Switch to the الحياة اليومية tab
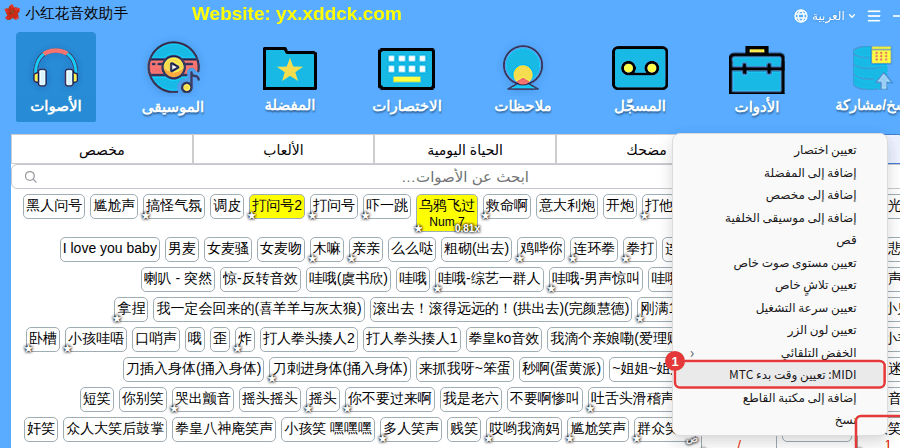This screenshot has height=448, width=900. coord(465,150)
